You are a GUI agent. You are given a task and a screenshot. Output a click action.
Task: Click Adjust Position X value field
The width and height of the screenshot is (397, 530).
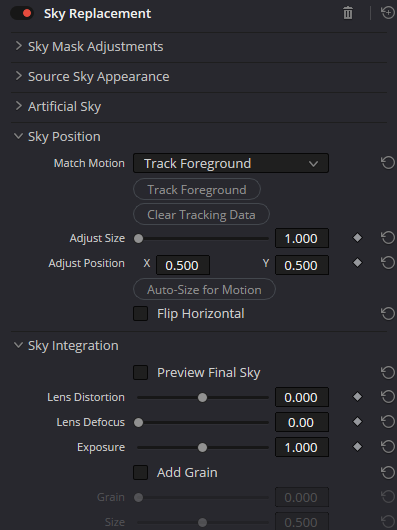click(x=183, y=265)
